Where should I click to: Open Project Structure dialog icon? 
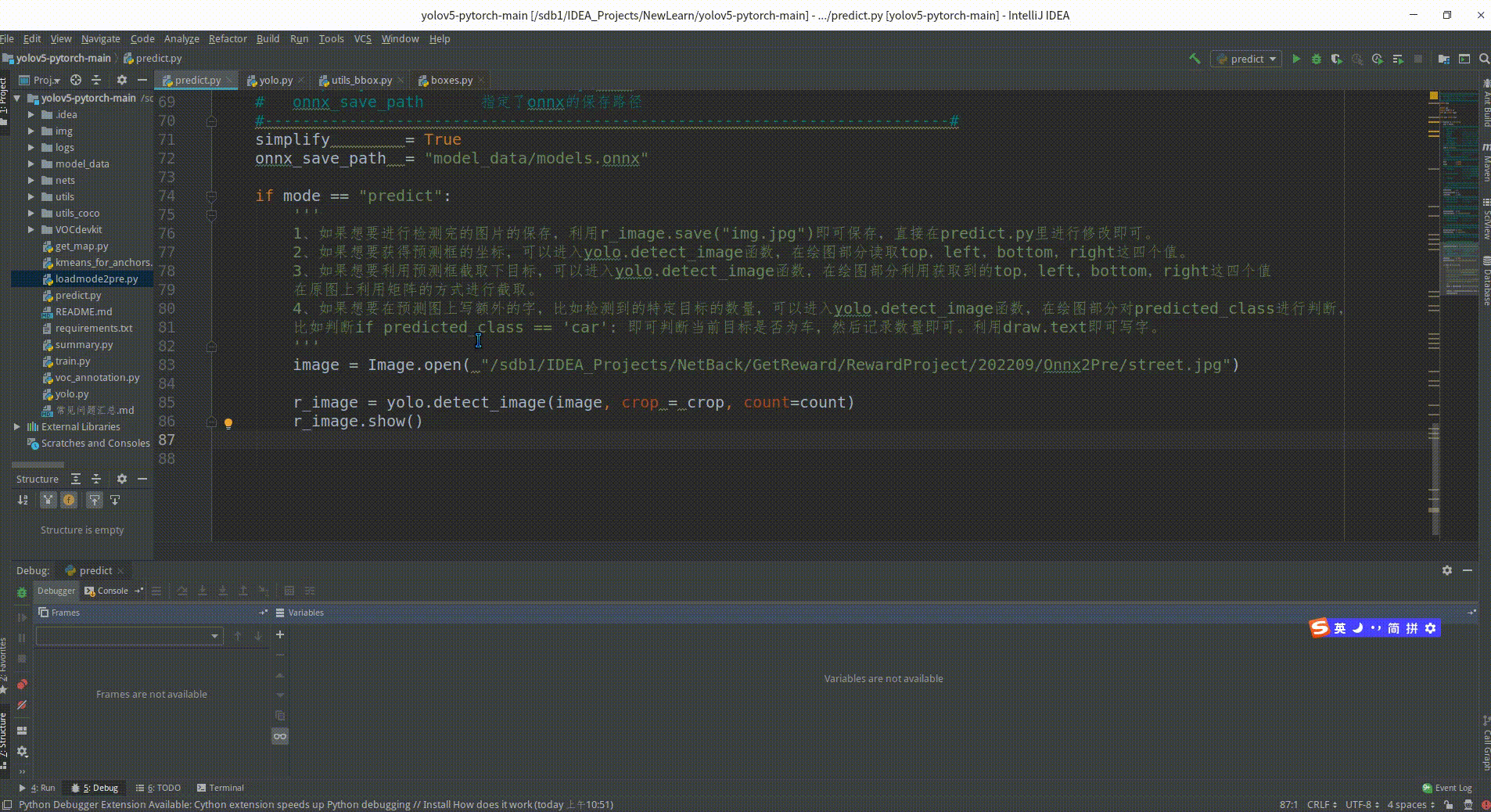coord(1444,59)
